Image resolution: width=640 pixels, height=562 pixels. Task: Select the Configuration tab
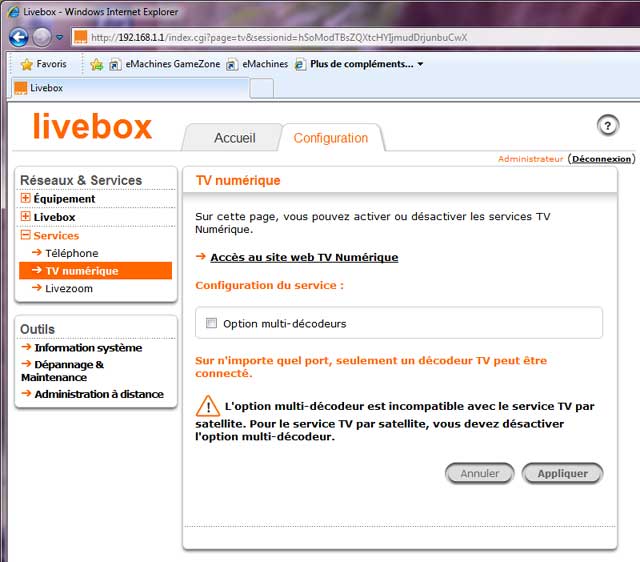click(330, 138)
